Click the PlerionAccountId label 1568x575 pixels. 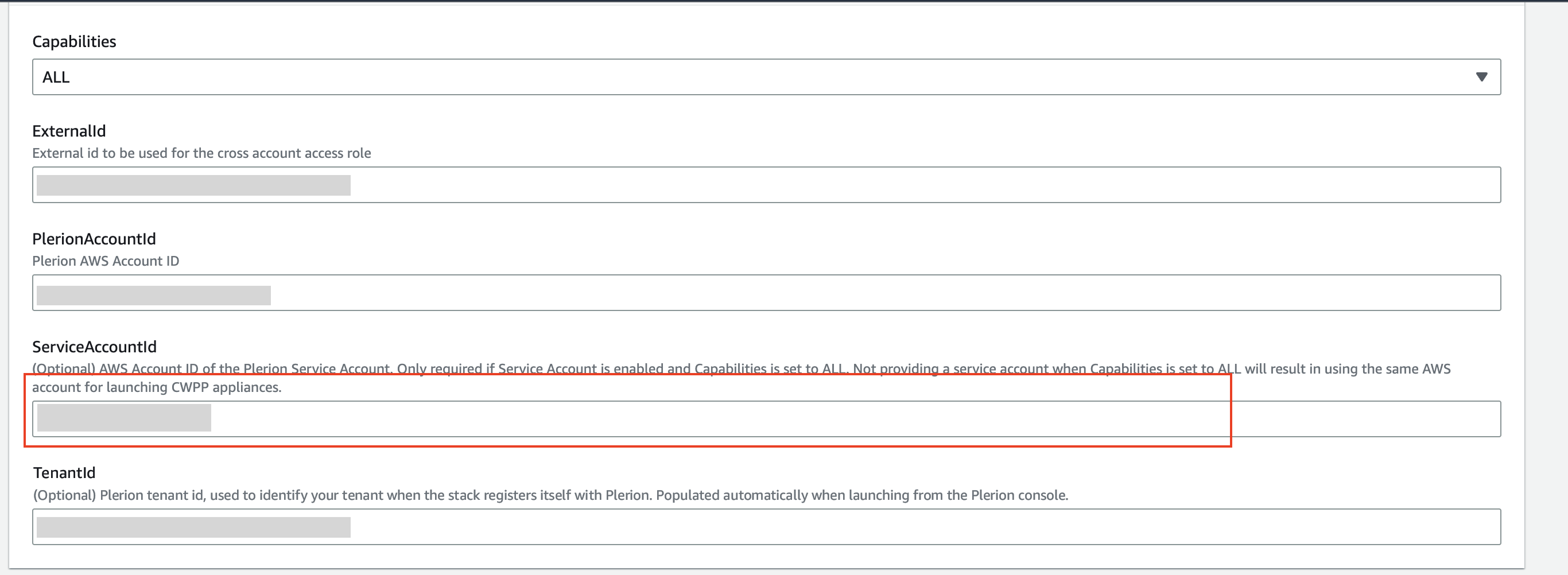point(94,239)
